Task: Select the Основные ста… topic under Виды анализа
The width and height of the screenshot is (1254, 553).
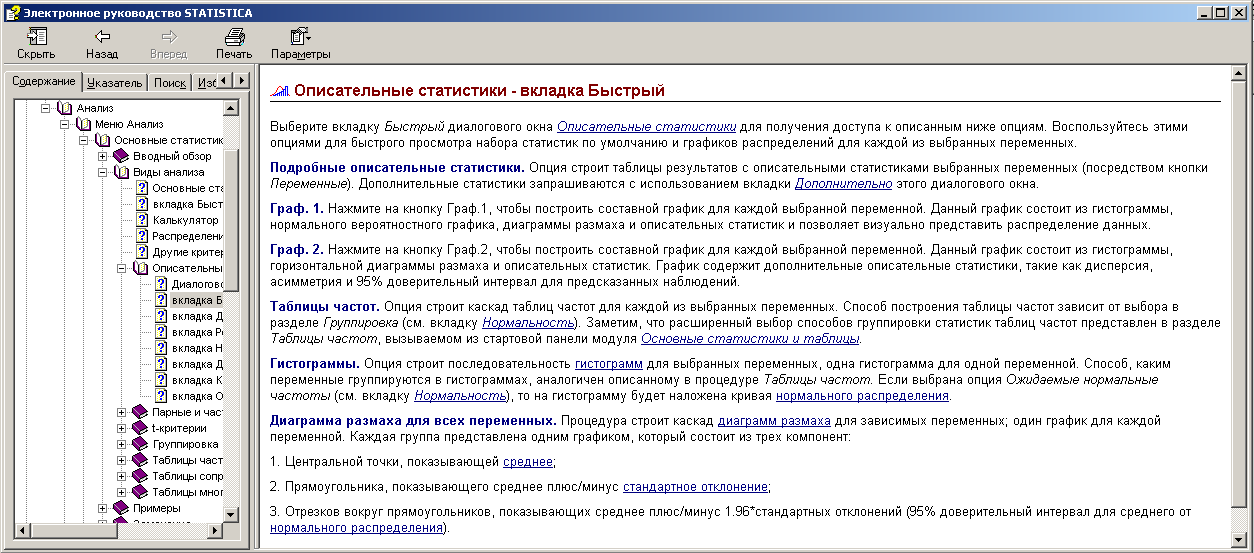Action: 187,188
